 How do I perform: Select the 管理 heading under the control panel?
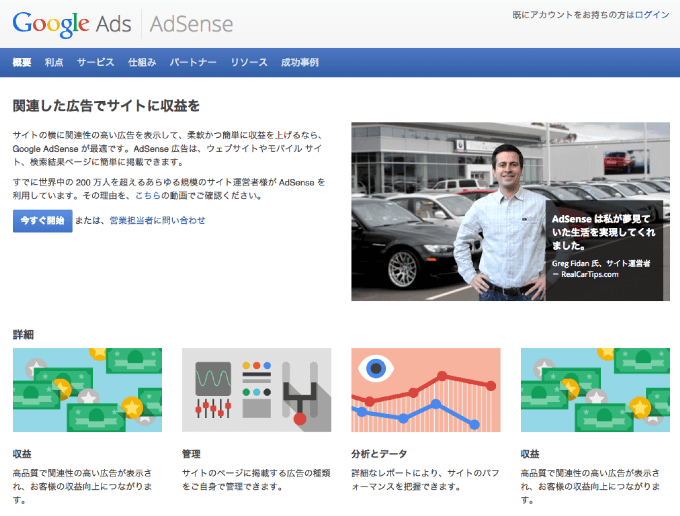point(192,453)
